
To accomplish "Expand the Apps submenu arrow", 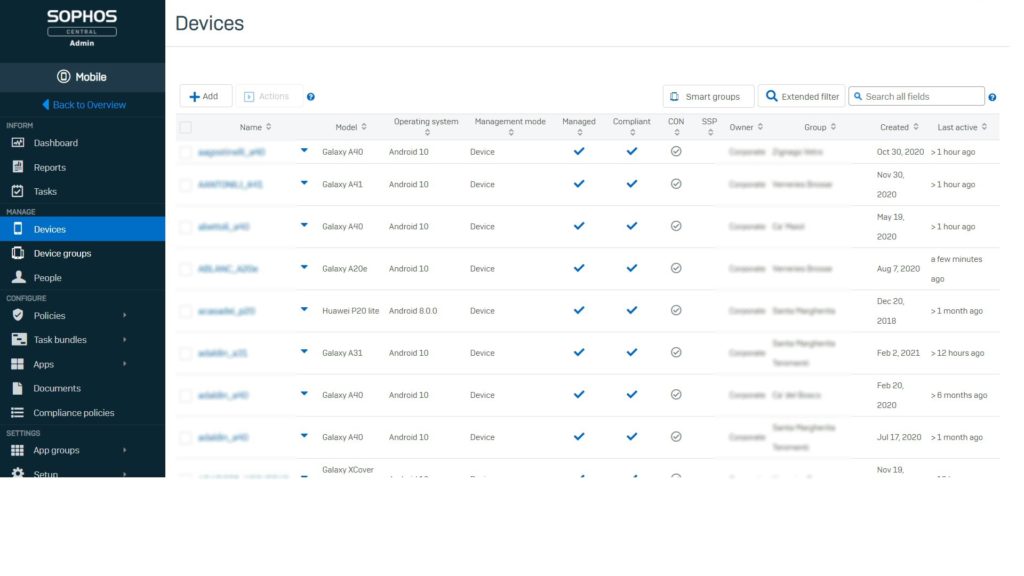I will coord(124,364).
